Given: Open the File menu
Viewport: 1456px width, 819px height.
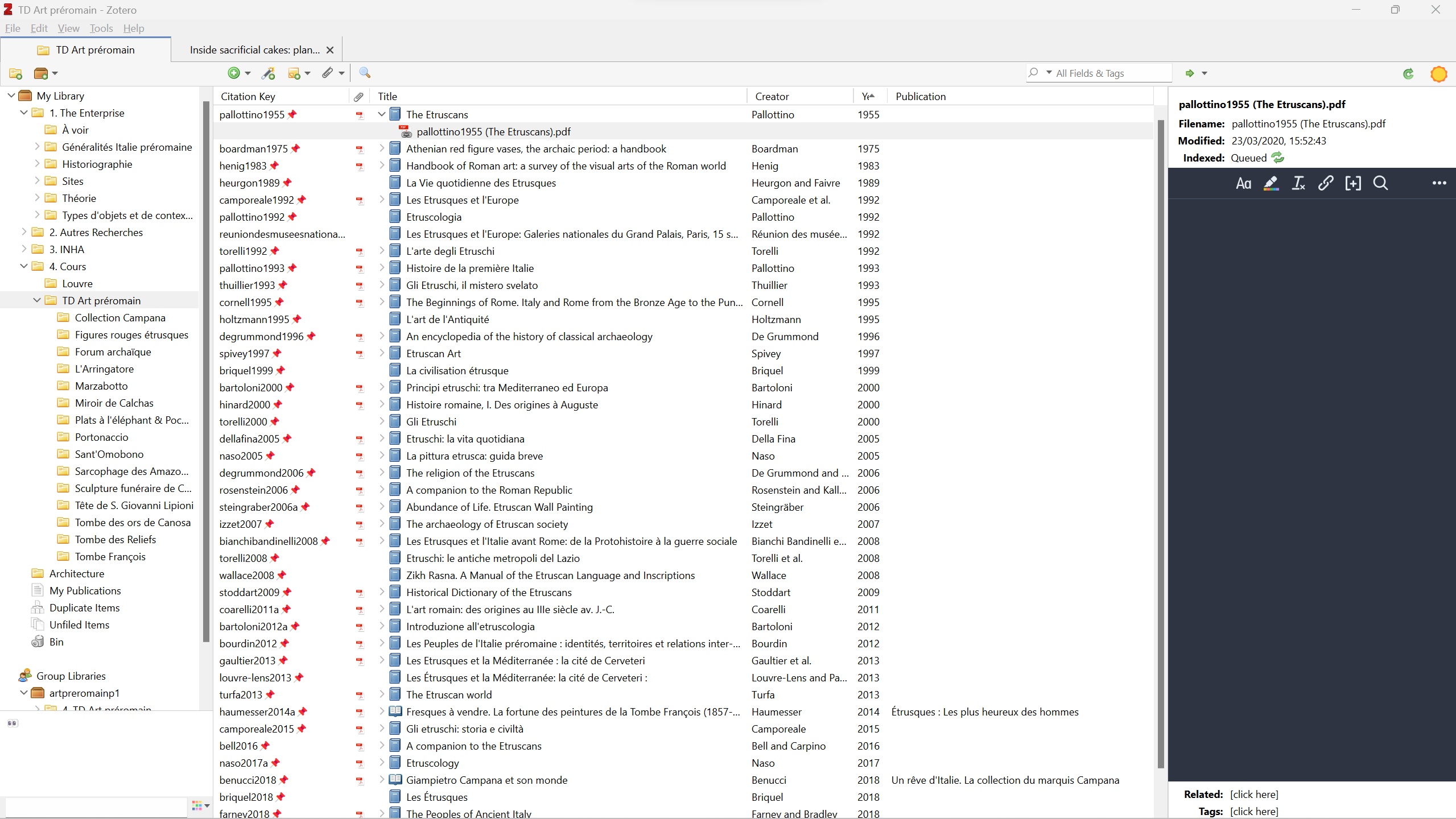Looking at the screenshot, I should tap(13, 28).
